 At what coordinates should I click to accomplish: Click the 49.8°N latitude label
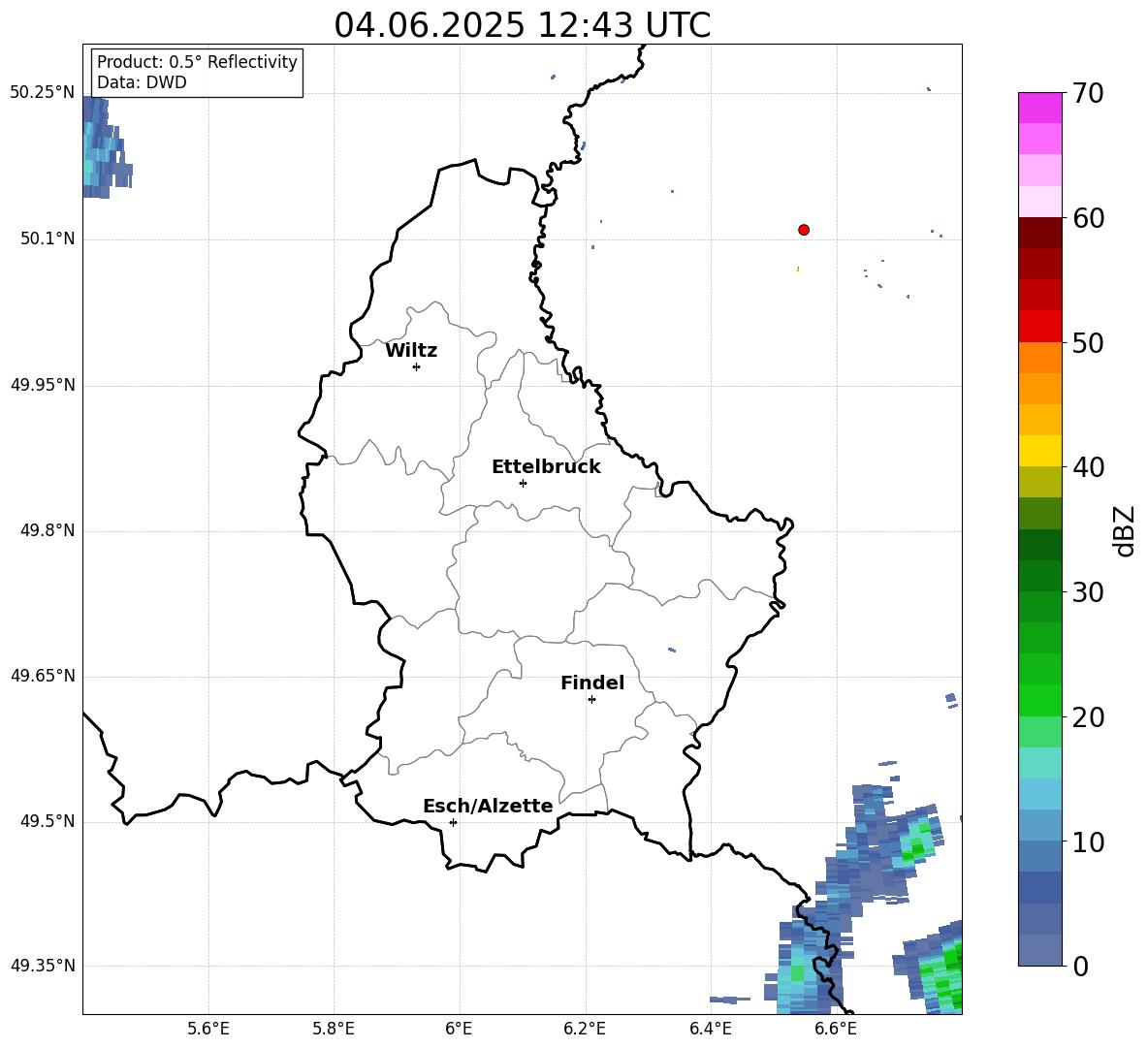point(48,530)
